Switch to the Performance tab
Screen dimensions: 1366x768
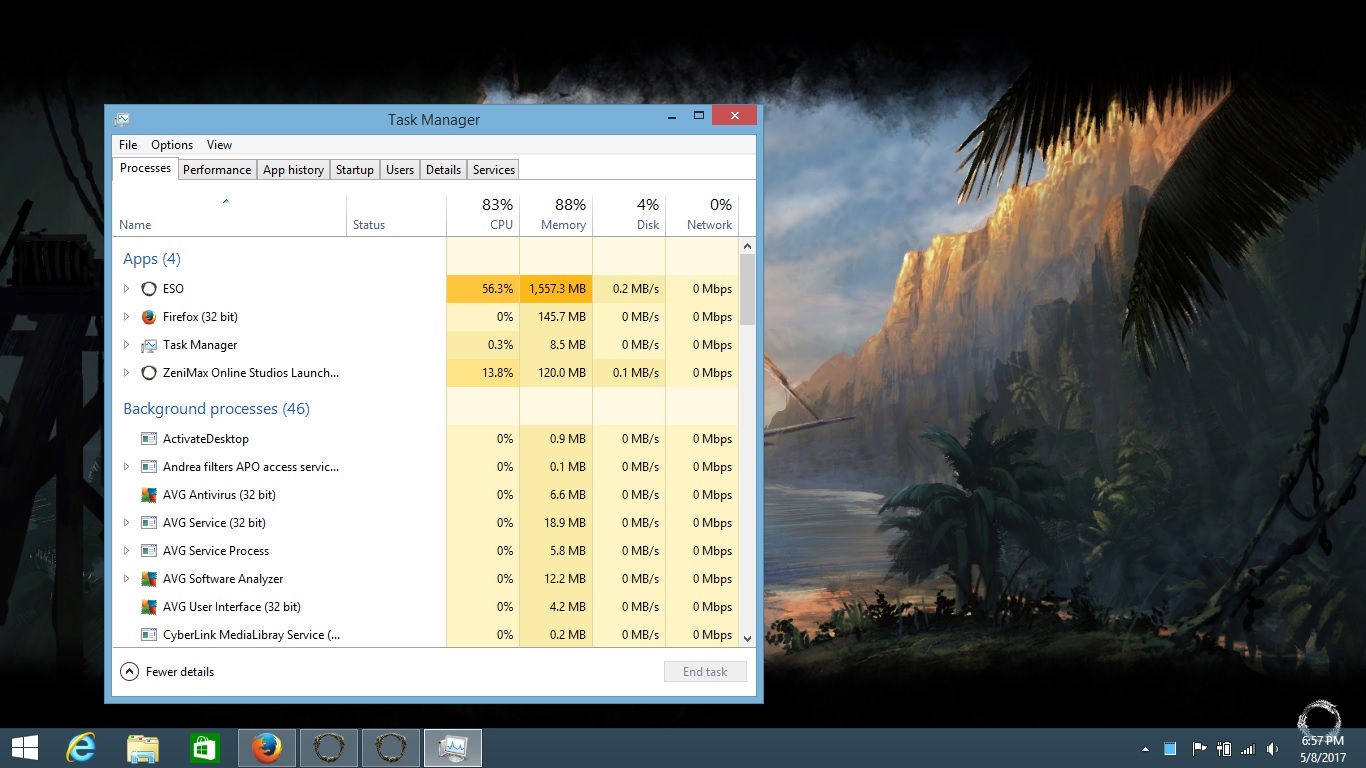click(217, 169)
